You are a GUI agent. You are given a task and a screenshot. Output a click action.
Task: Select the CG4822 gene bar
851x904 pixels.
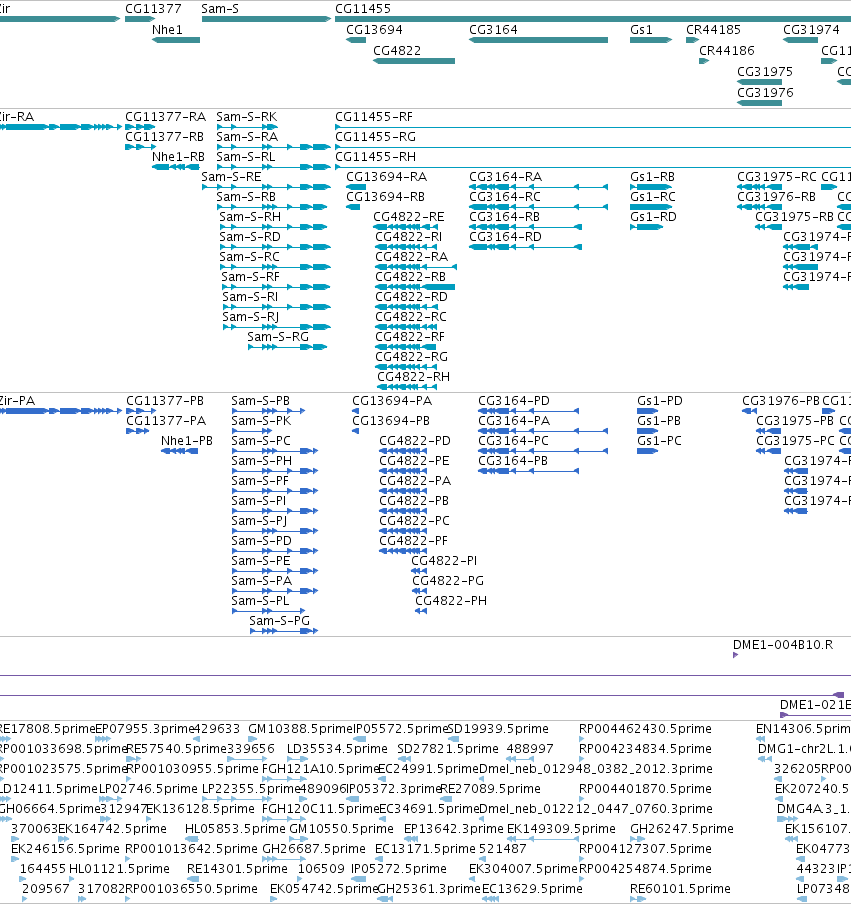[414, 61]
